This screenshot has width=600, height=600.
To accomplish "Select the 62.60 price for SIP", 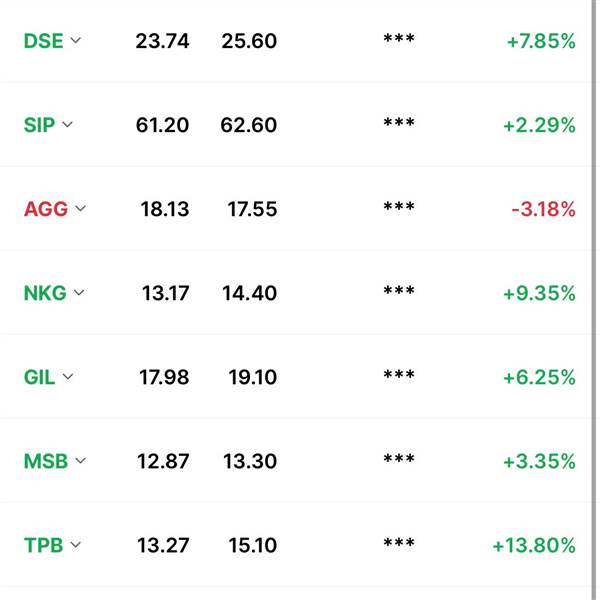I will click(249, 125).
